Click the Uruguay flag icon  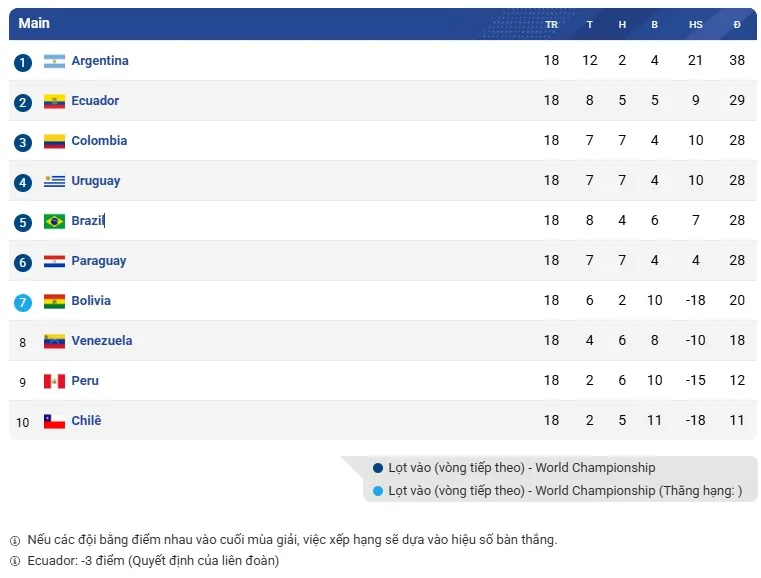[54, 181]
